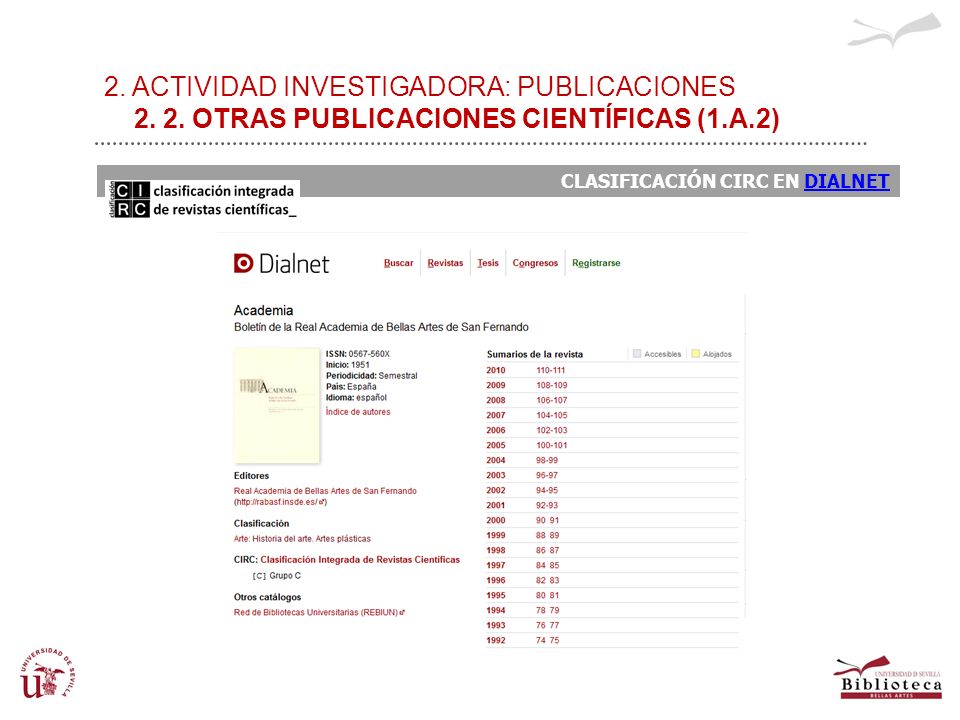Screen dimensions: 960x720
Task: Open the Buscar menu item
Action: [x=399, y=263]
